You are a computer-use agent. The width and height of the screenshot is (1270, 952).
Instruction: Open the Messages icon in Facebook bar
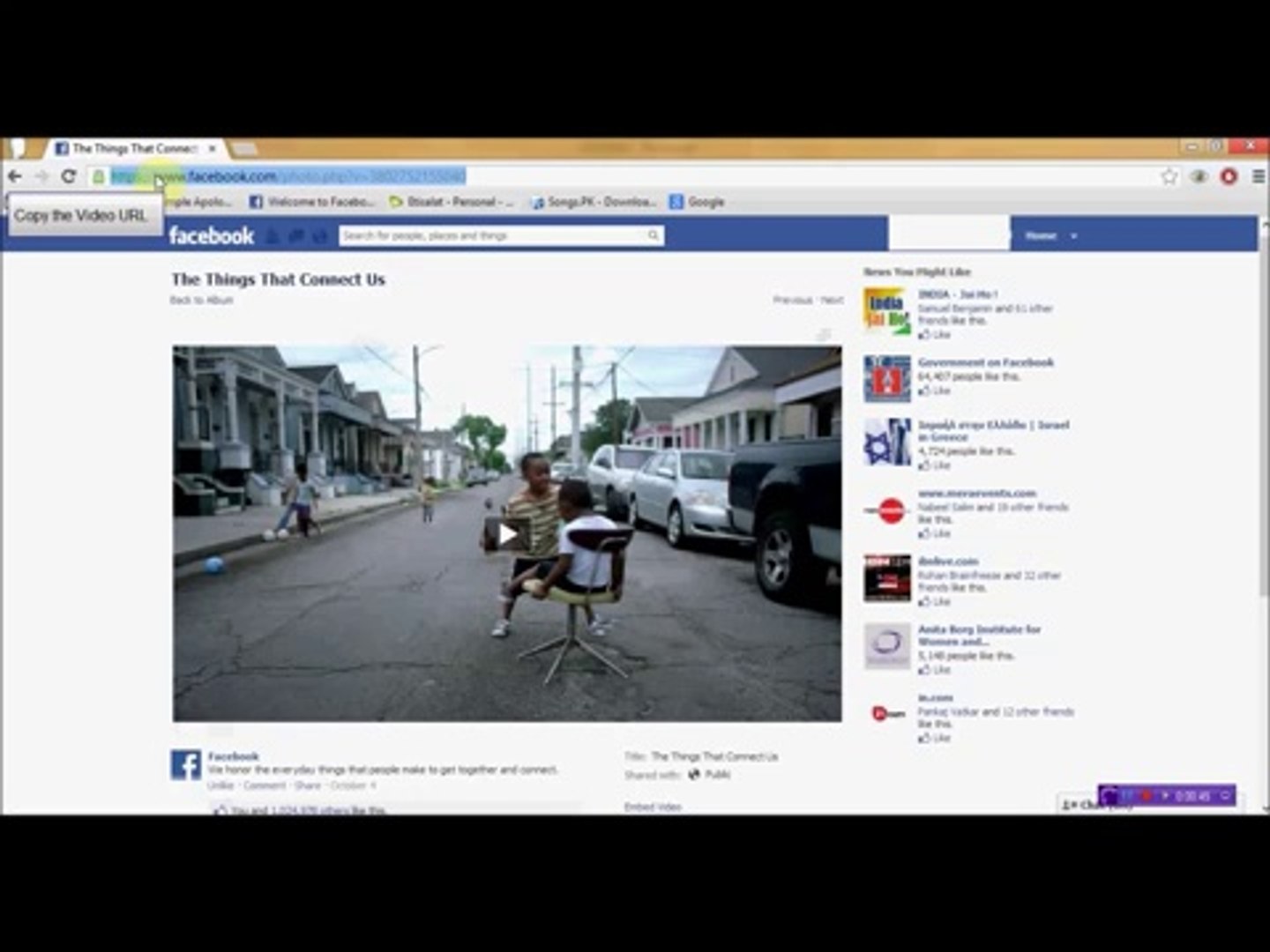coord(296,235)
